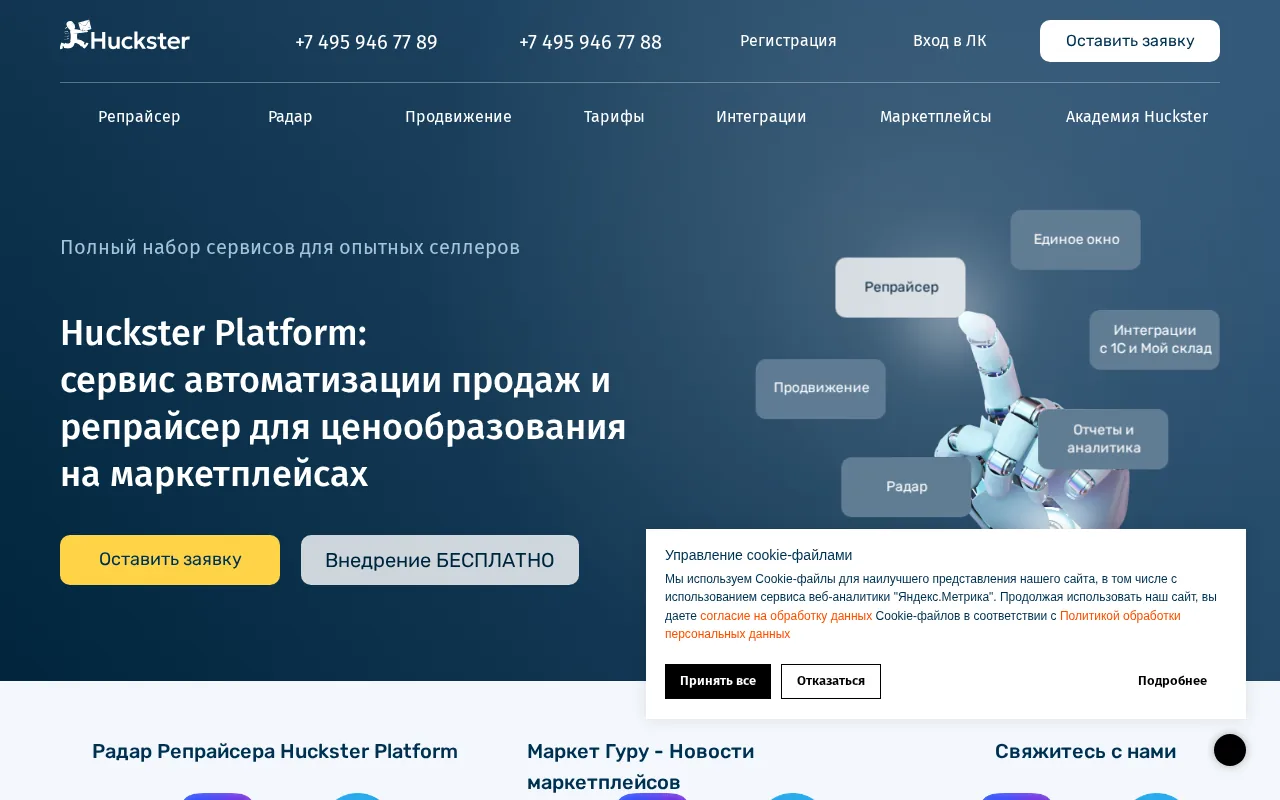Click the Huckster logo

point(125,36)
